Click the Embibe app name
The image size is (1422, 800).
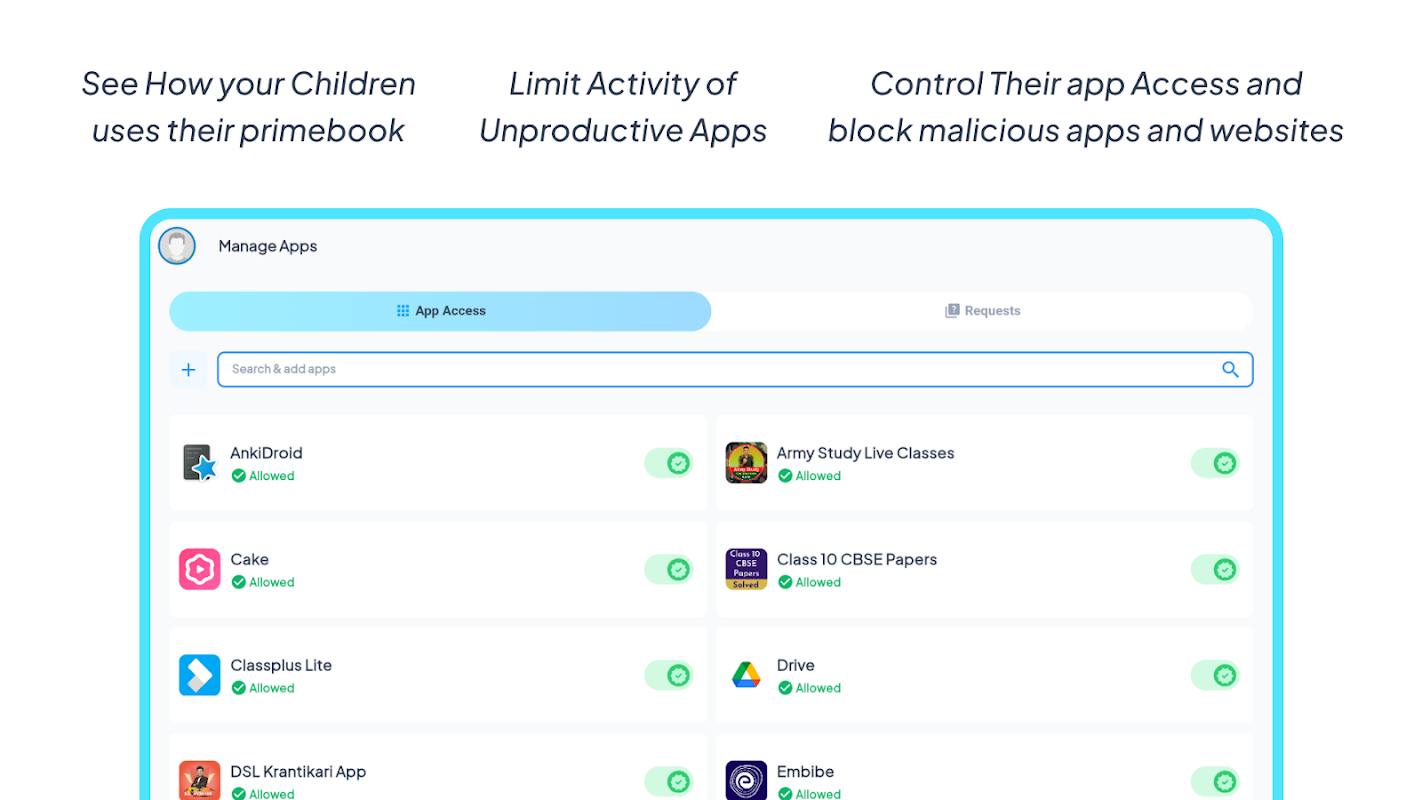tap(805, 771)
